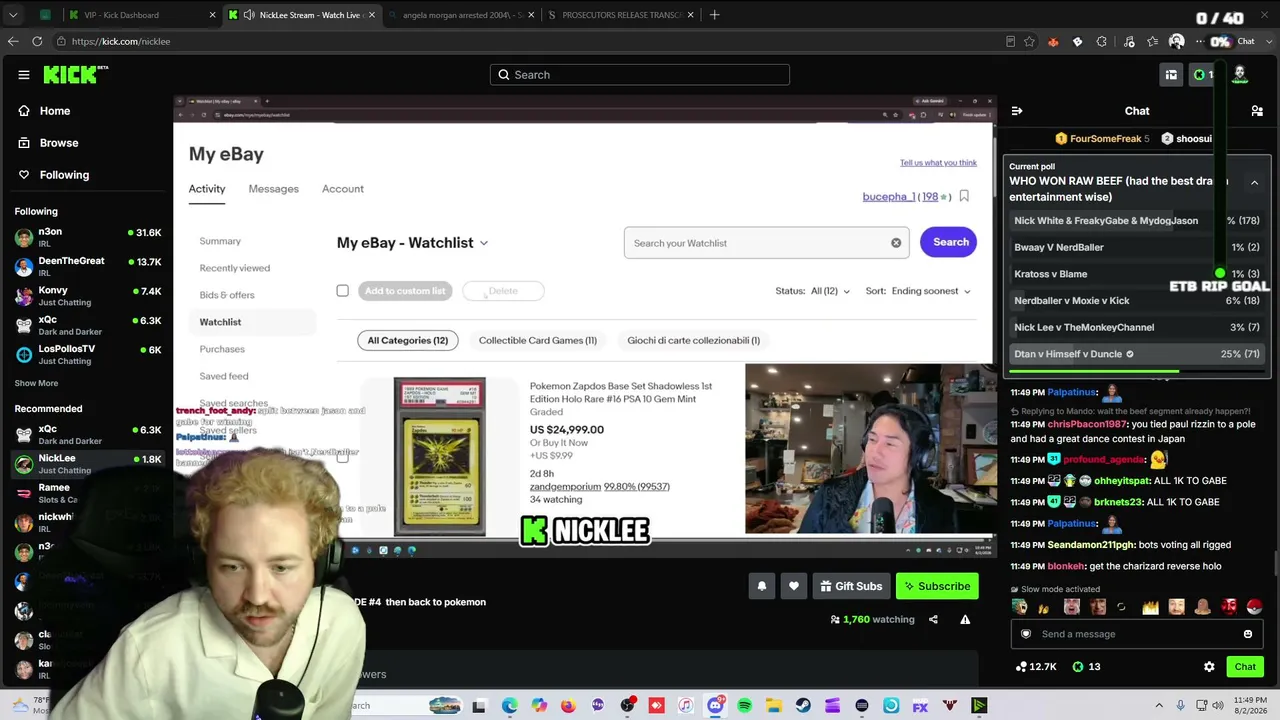Open LosPollosTV channel in Following list
Image resolution: width=1280 pixels, height=720 pixels.
[x=87, y=355]
